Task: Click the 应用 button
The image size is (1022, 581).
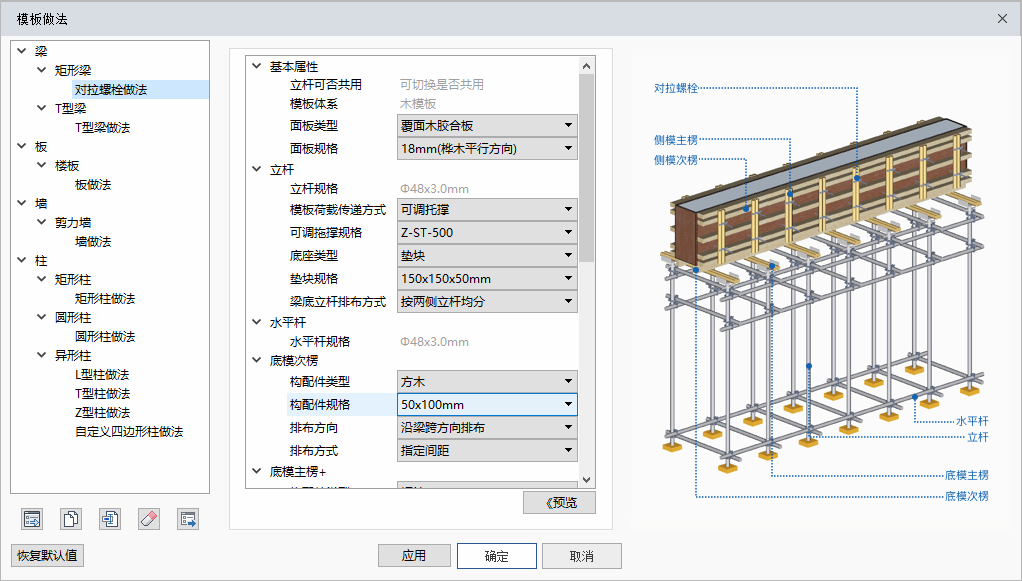Action: click(414, 556)
